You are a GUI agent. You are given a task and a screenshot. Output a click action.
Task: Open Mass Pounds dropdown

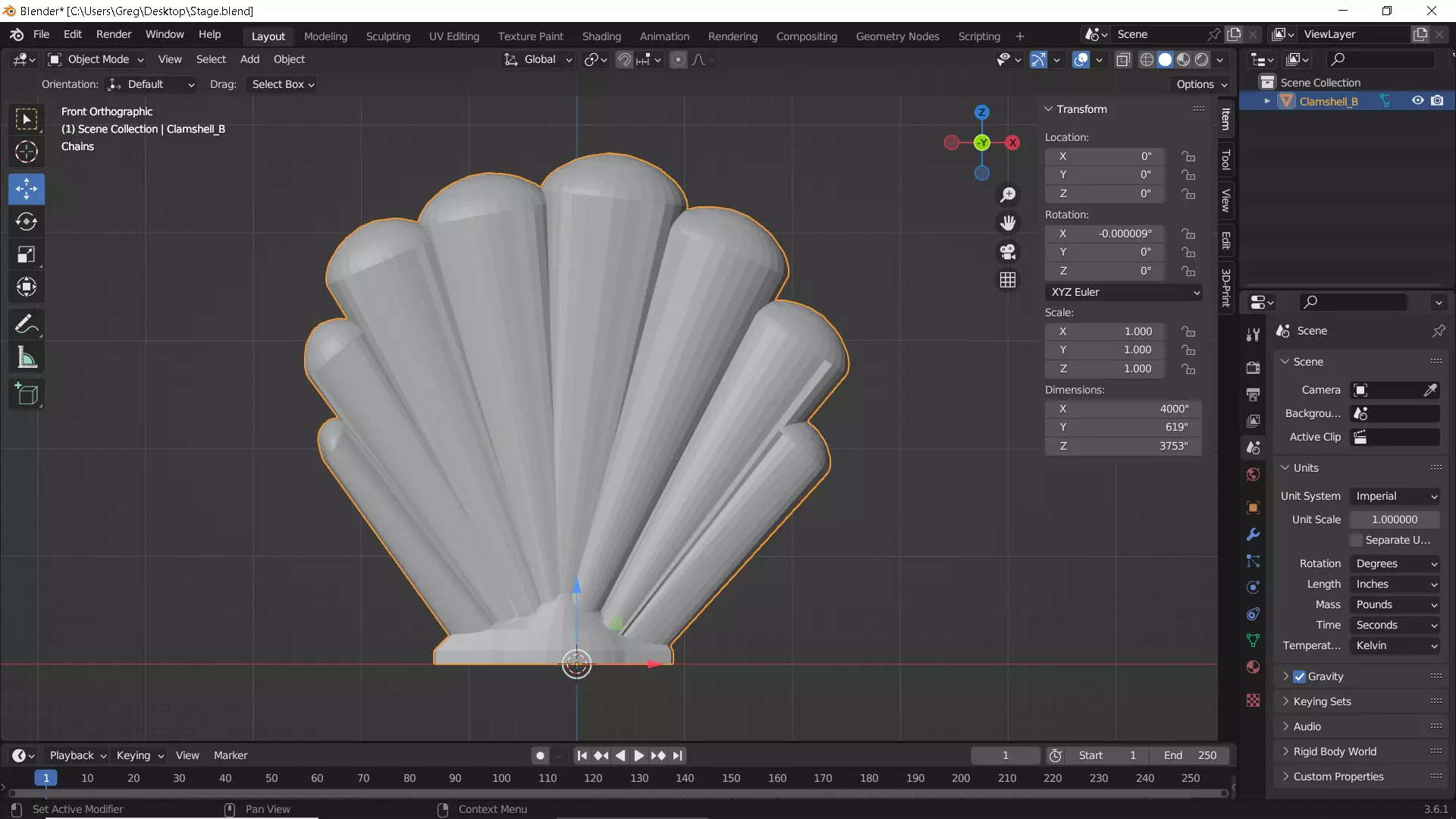tap(1395, 604)
